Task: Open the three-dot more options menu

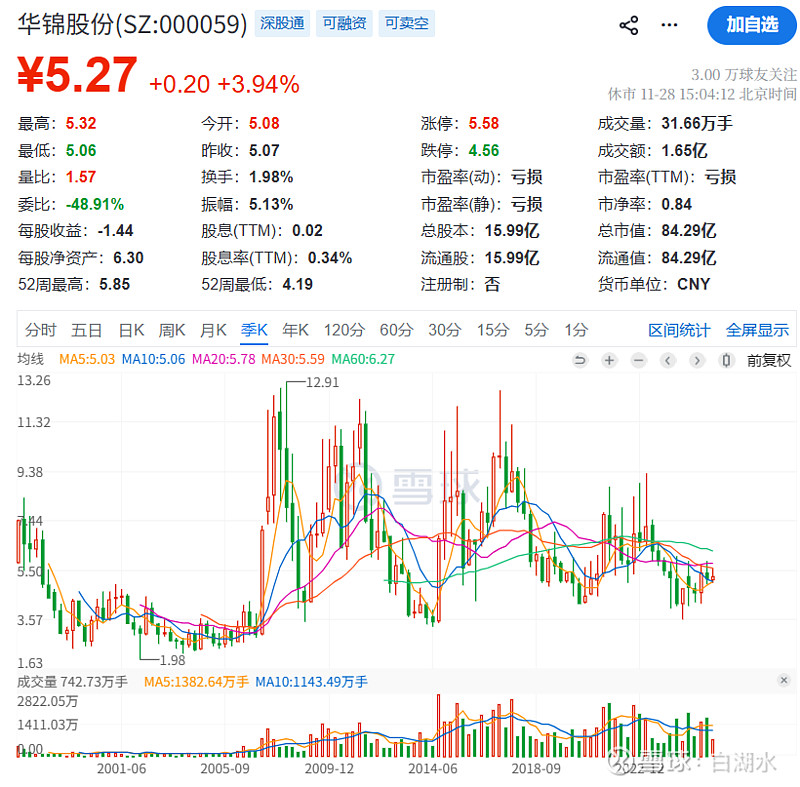Action: coord(669,25)
